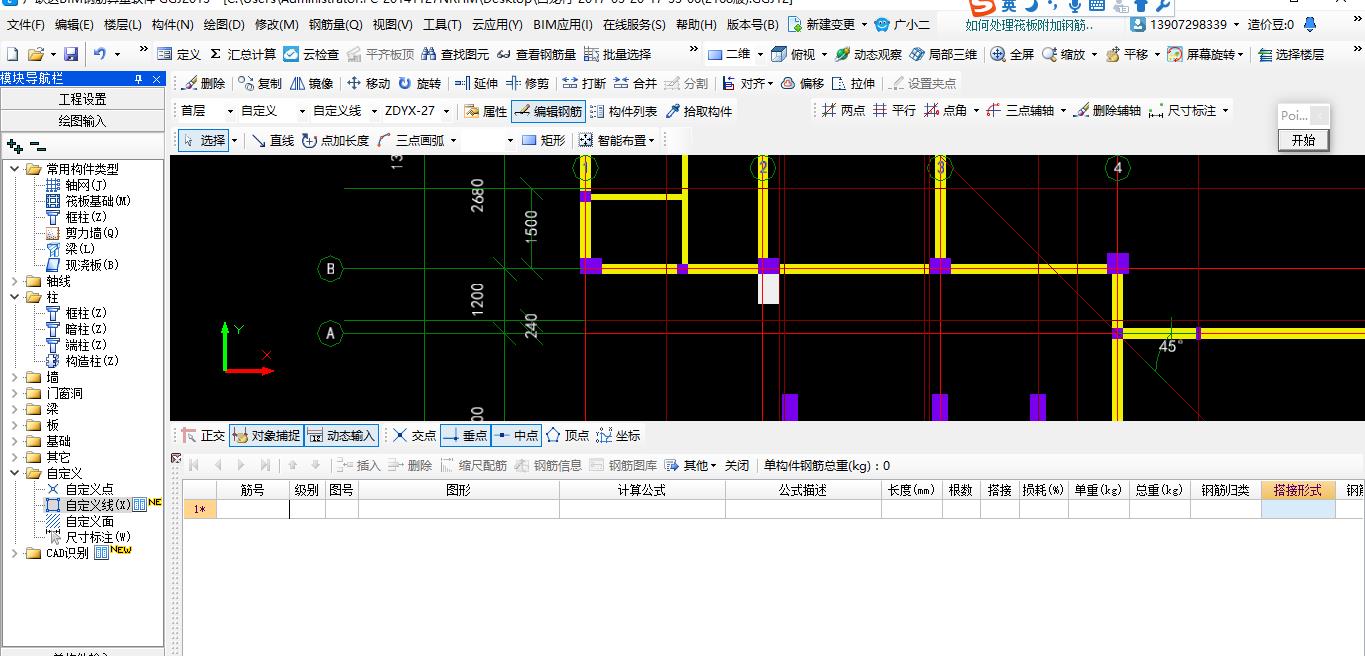Viewport: 1365px width, 656px height.
Task: Toggle 中点 midpoint snap
Action: [516, 435]
